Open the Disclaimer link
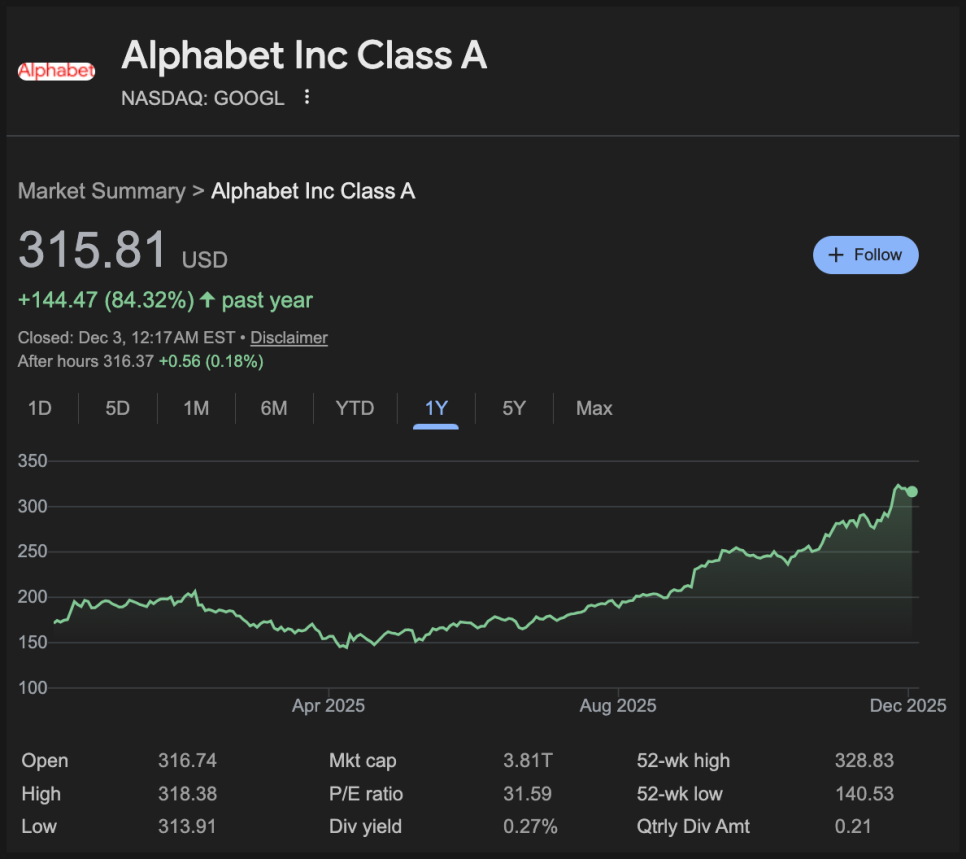The image size is (966, 859). tap(288, 338)
